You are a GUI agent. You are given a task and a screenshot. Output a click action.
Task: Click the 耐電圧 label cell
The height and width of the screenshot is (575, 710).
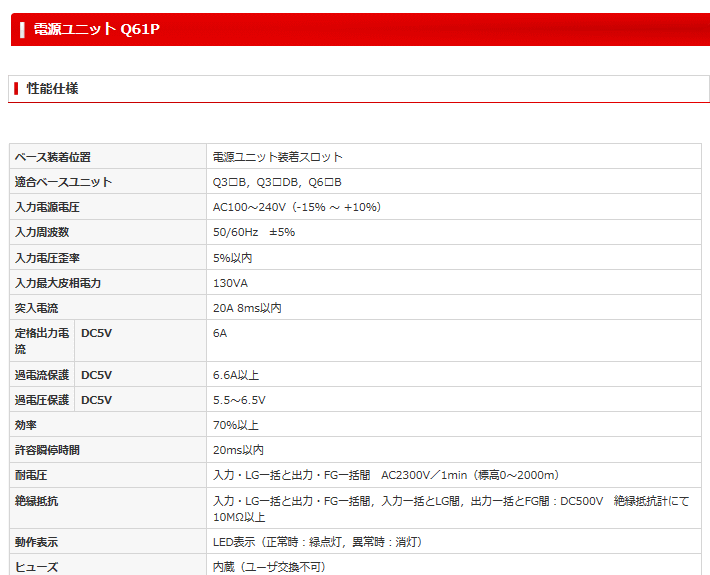click(108, 475)
